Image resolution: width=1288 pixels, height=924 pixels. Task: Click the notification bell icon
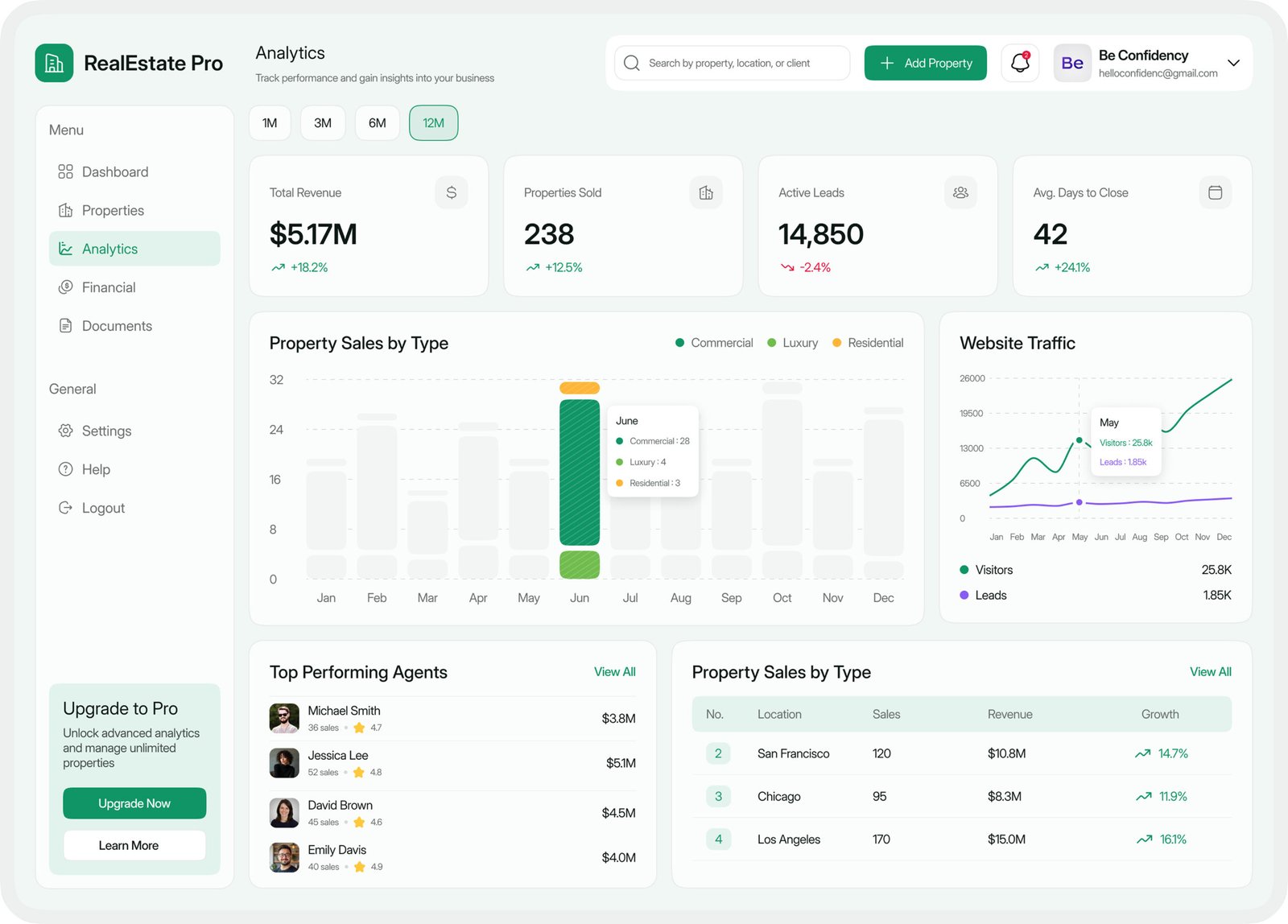point(1019,63)
